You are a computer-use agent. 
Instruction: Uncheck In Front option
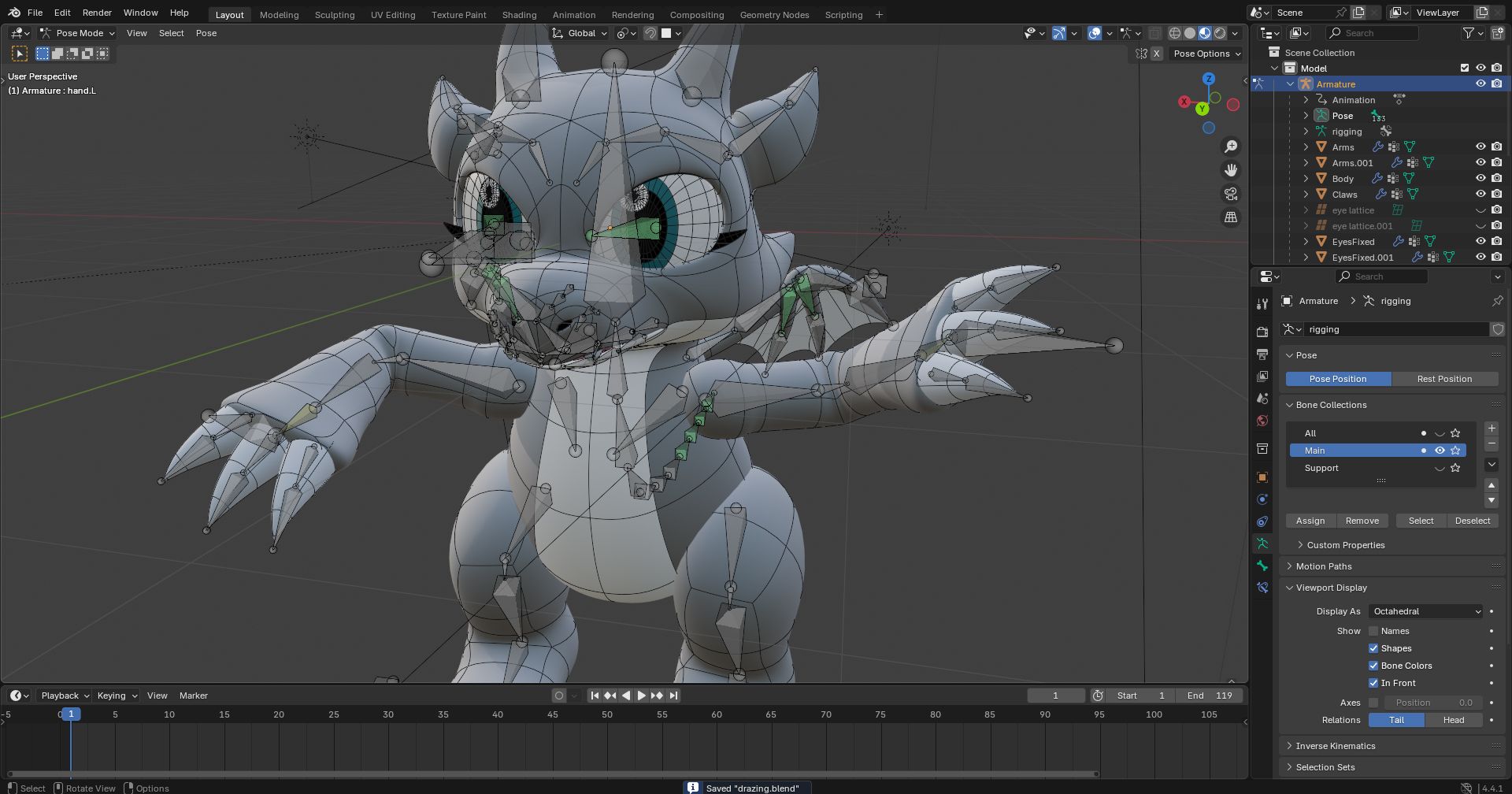[1373, 683]
